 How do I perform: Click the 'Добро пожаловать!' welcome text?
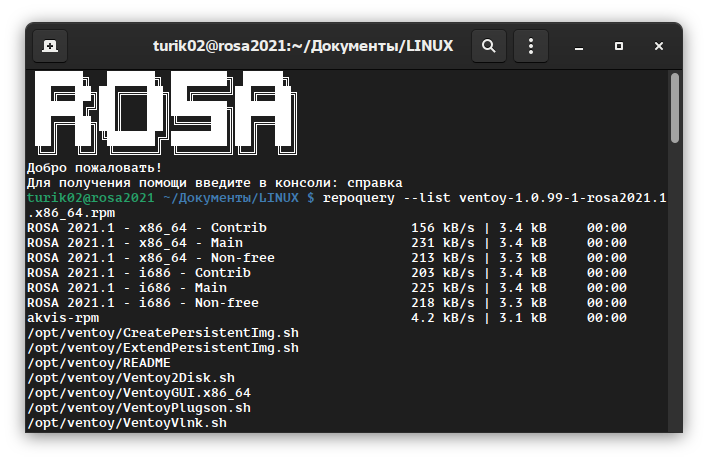coord(94,168)
